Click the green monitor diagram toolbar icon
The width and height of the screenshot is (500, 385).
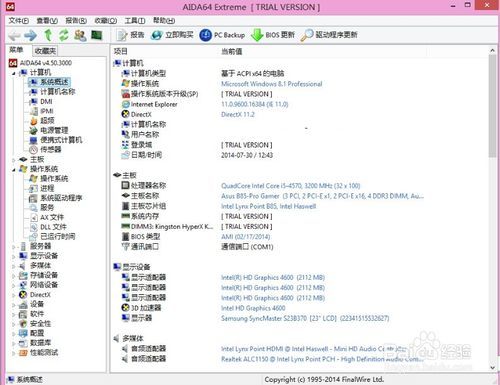click(x=97, y=35)
